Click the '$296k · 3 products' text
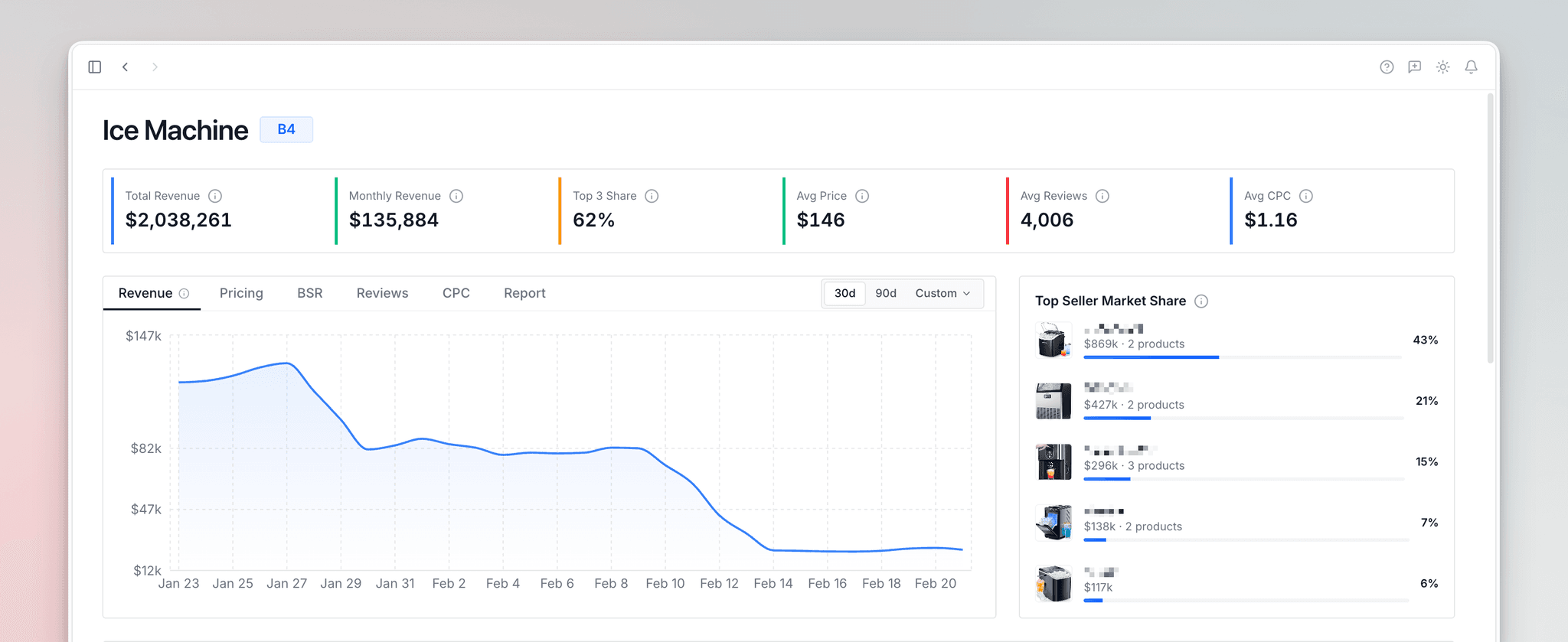1568x642 pixels. pos(1134,465)
